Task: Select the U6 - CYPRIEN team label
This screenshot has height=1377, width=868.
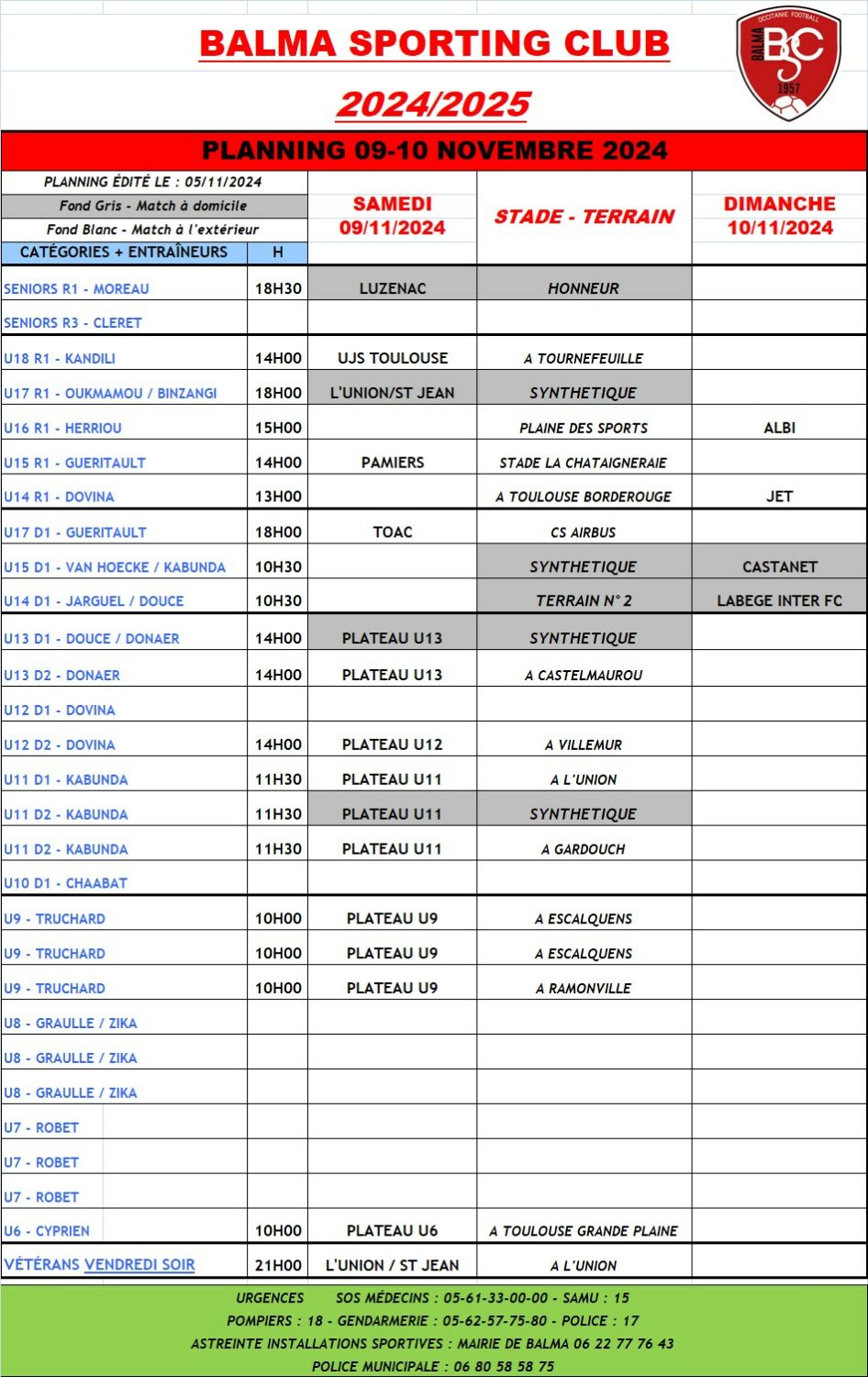Action: (47, 1231)
